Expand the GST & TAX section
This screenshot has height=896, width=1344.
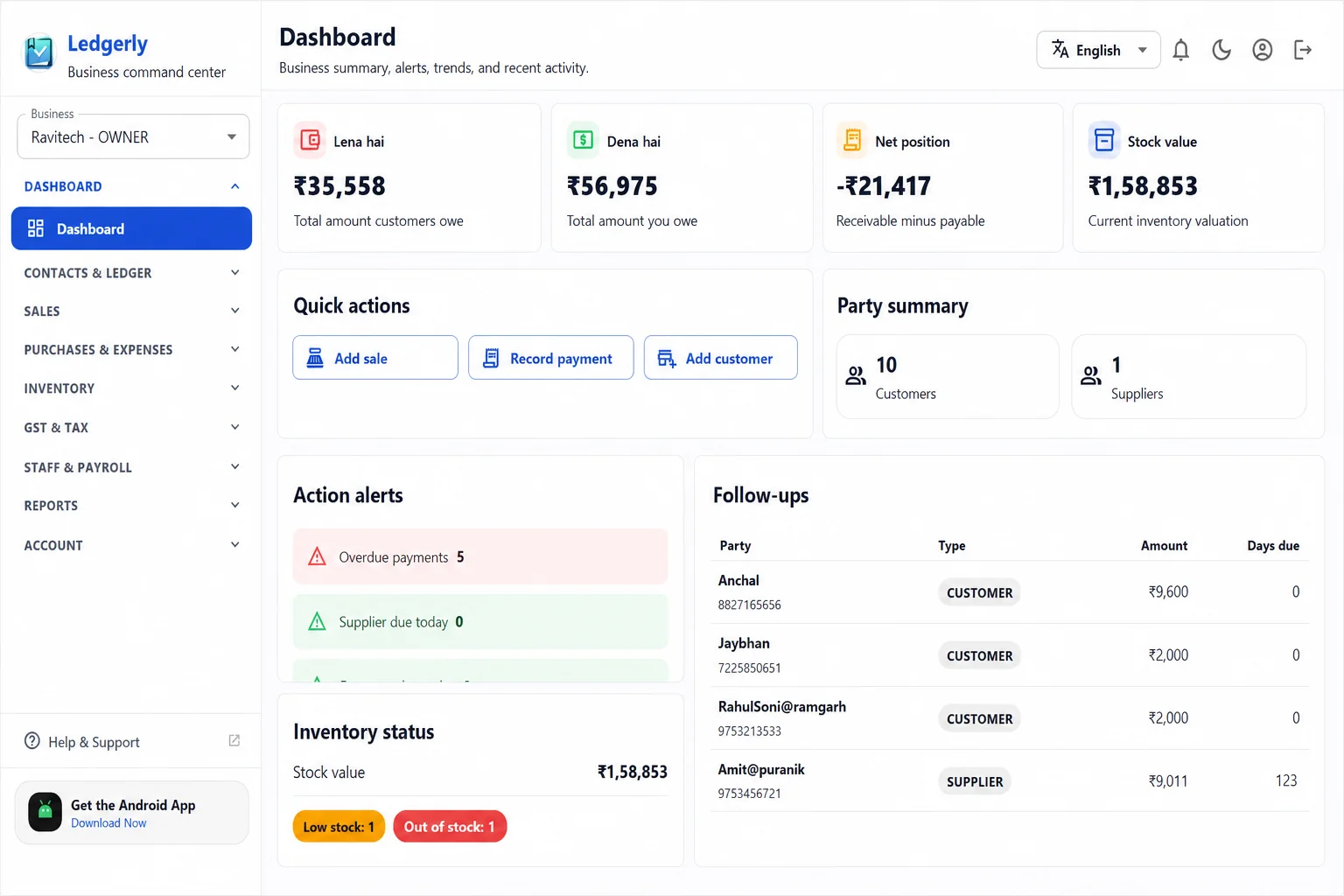(131, 427)
